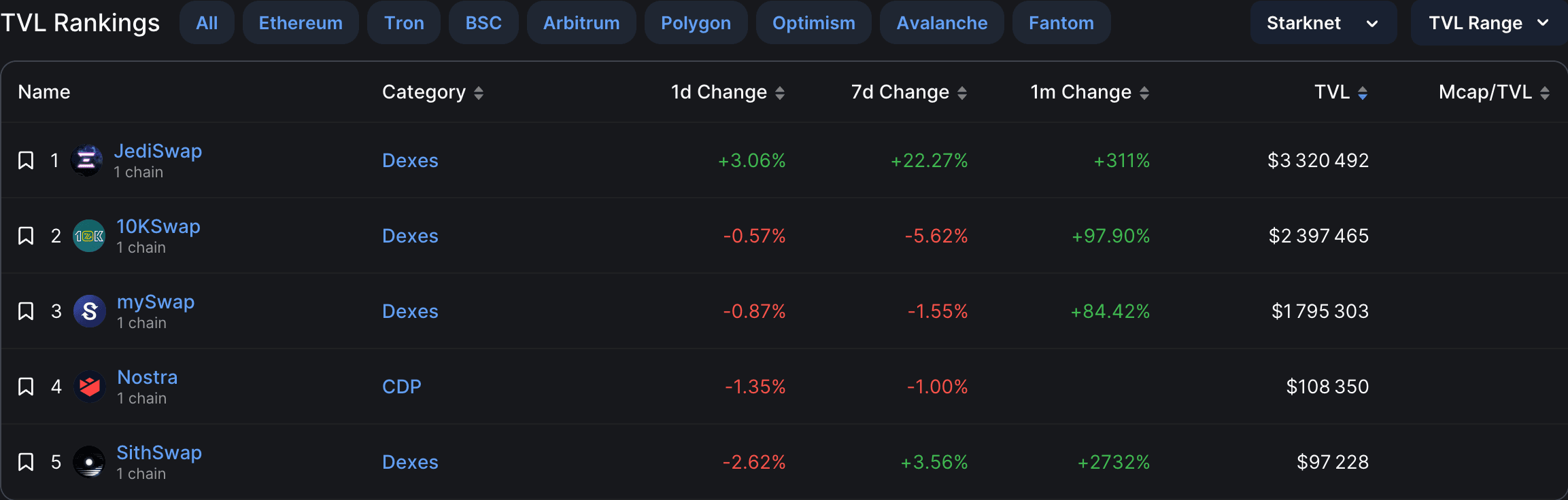Screen dimensions: 1568x500
Task: Open the Starknet chain dropdown
Action: 1323,23
